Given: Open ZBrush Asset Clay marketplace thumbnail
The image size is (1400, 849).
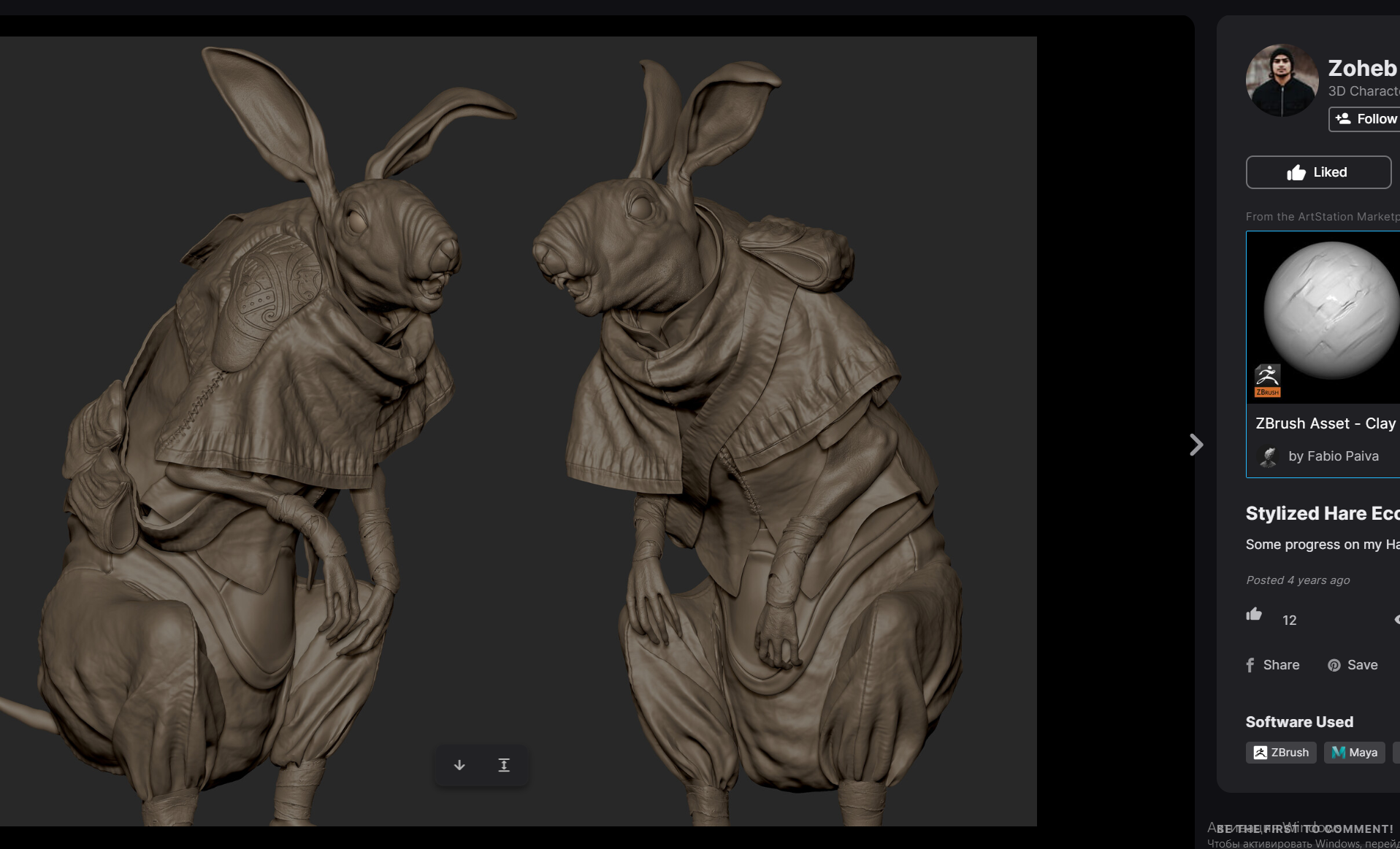Looking at the screenshot, I should point(1323,318).
